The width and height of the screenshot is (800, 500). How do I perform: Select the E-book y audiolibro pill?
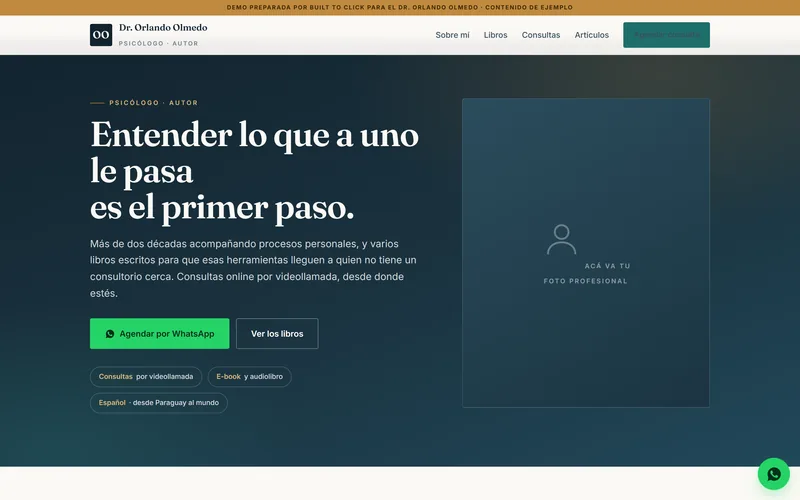pyautogui.click(x=249, y=377)
